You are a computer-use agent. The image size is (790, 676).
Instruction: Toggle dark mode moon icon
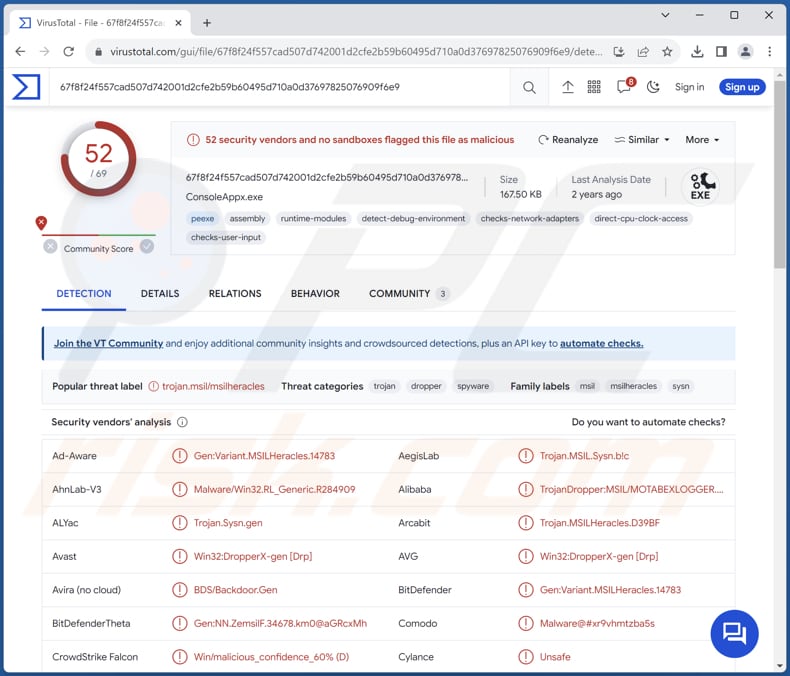[x=653, y=87]
